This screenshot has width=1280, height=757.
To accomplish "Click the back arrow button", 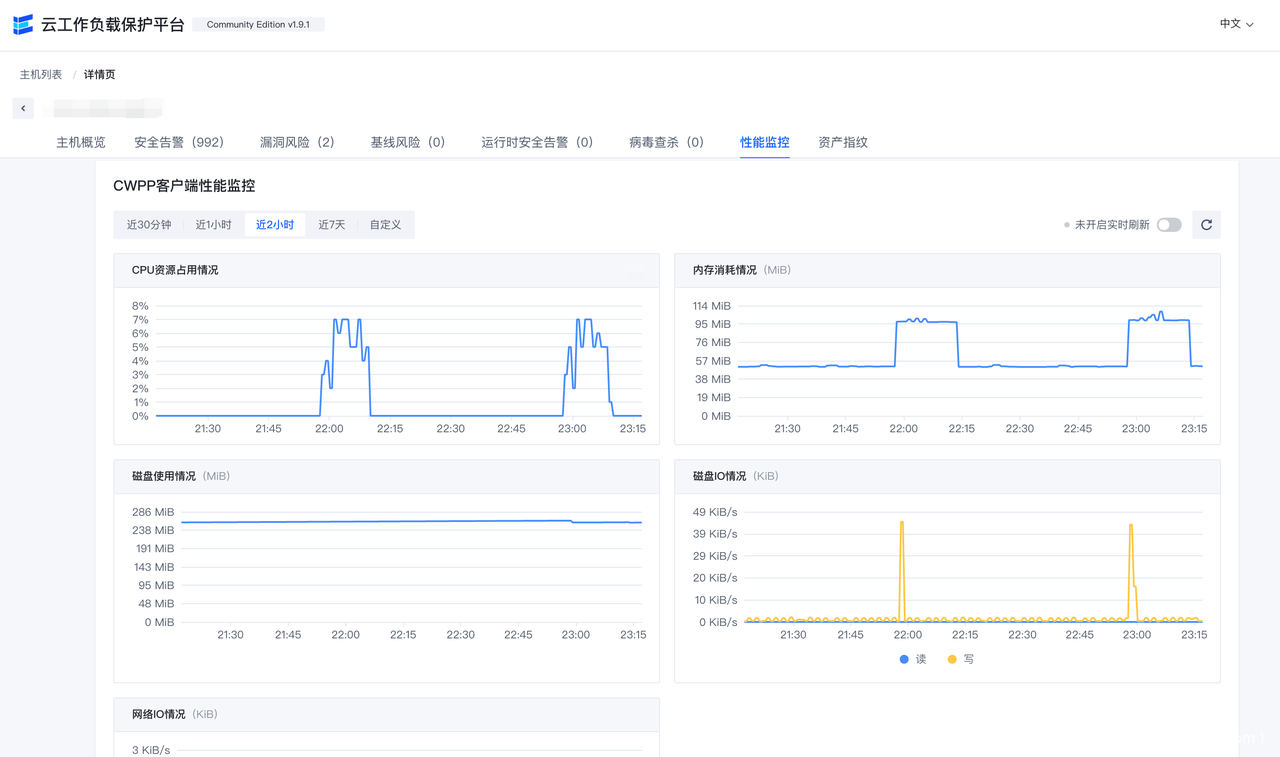I will point(23,108).
